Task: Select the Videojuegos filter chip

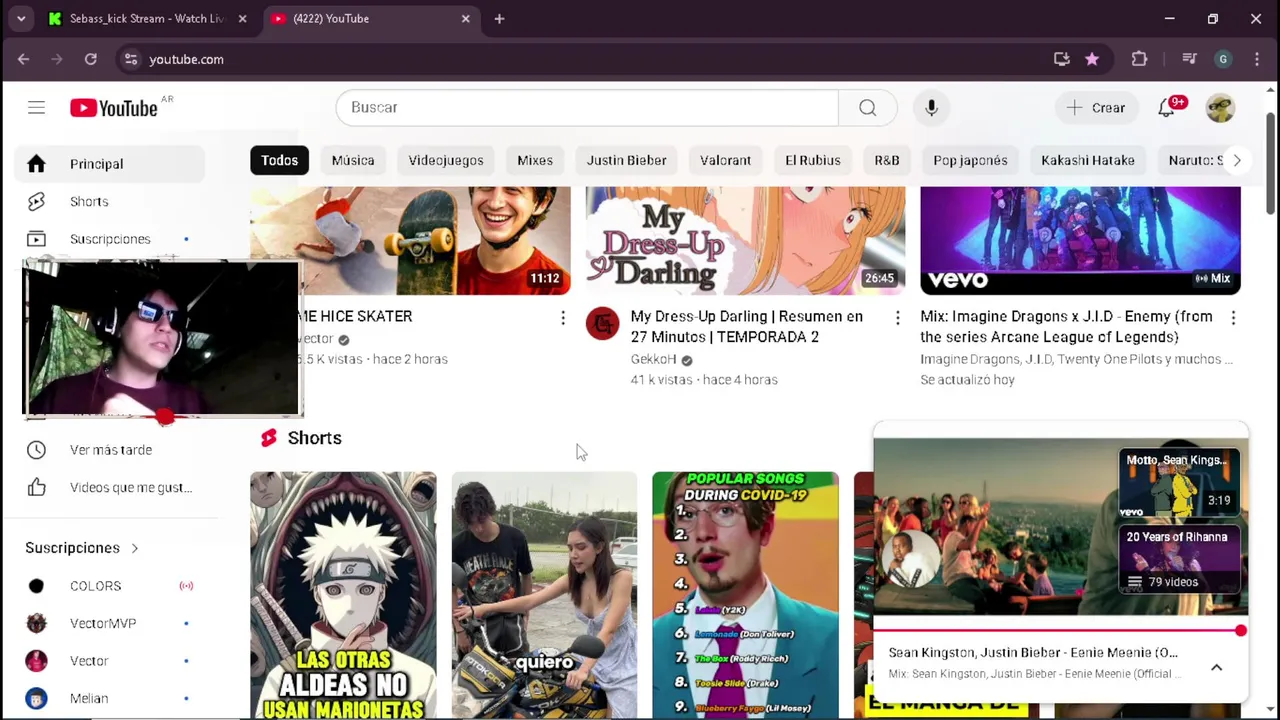Action: click(446, 160)
